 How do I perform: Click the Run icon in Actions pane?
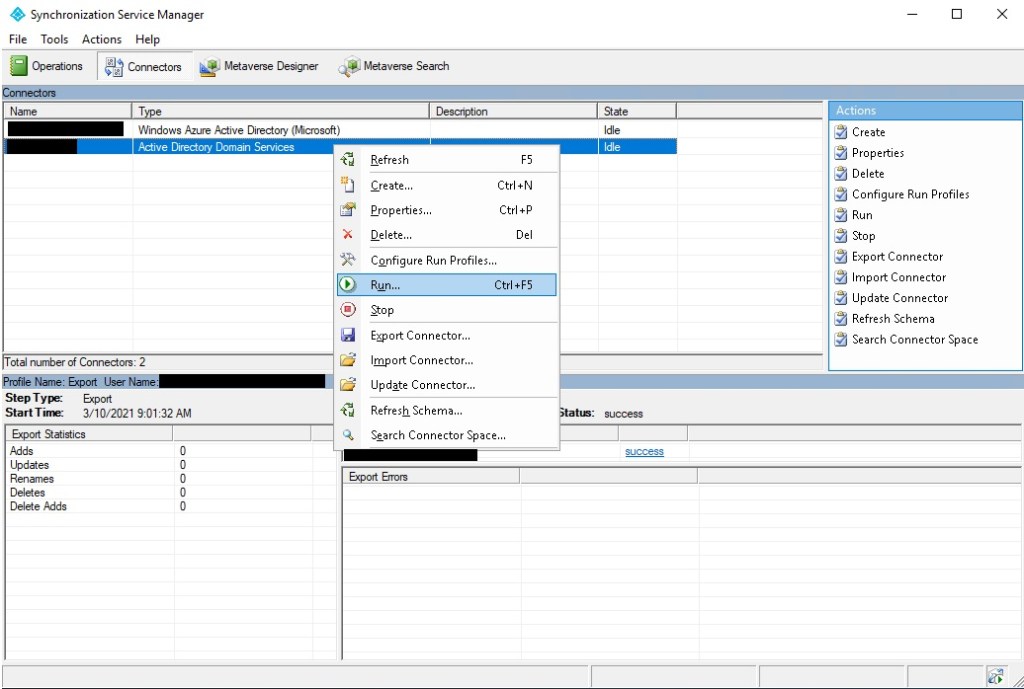841,215
